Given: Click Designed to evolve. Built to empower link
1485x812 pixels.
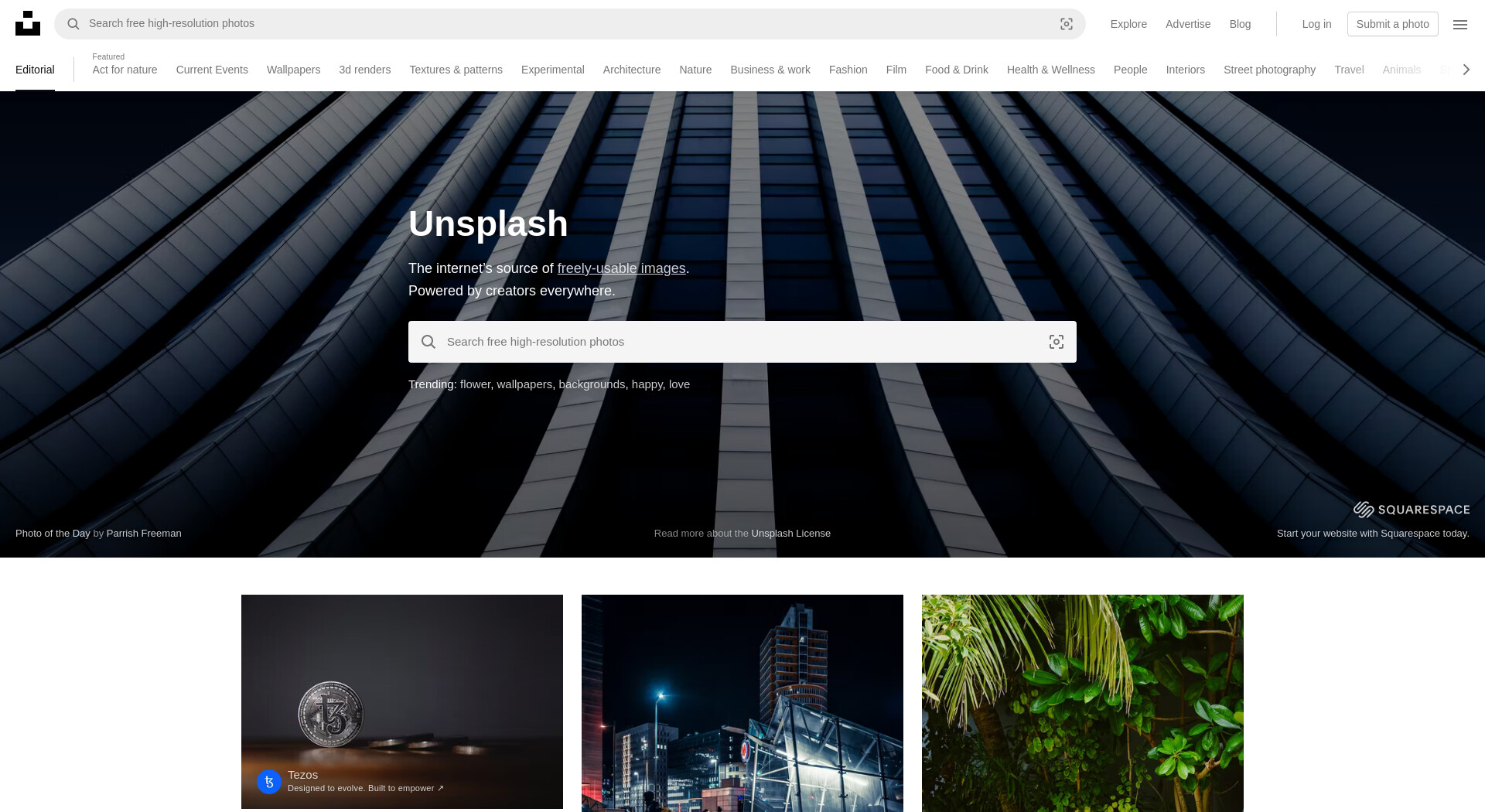Looking at the screenshot, I should [366, 789].
